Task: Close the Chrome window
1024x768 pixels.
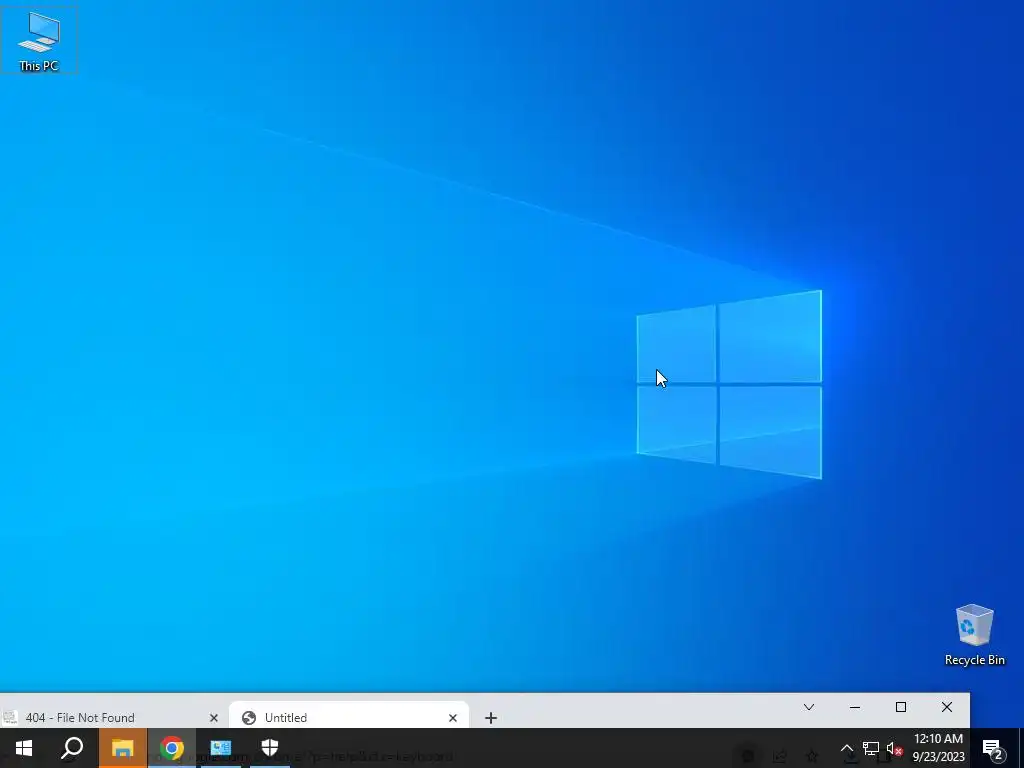Action: [x=947, y=707]
